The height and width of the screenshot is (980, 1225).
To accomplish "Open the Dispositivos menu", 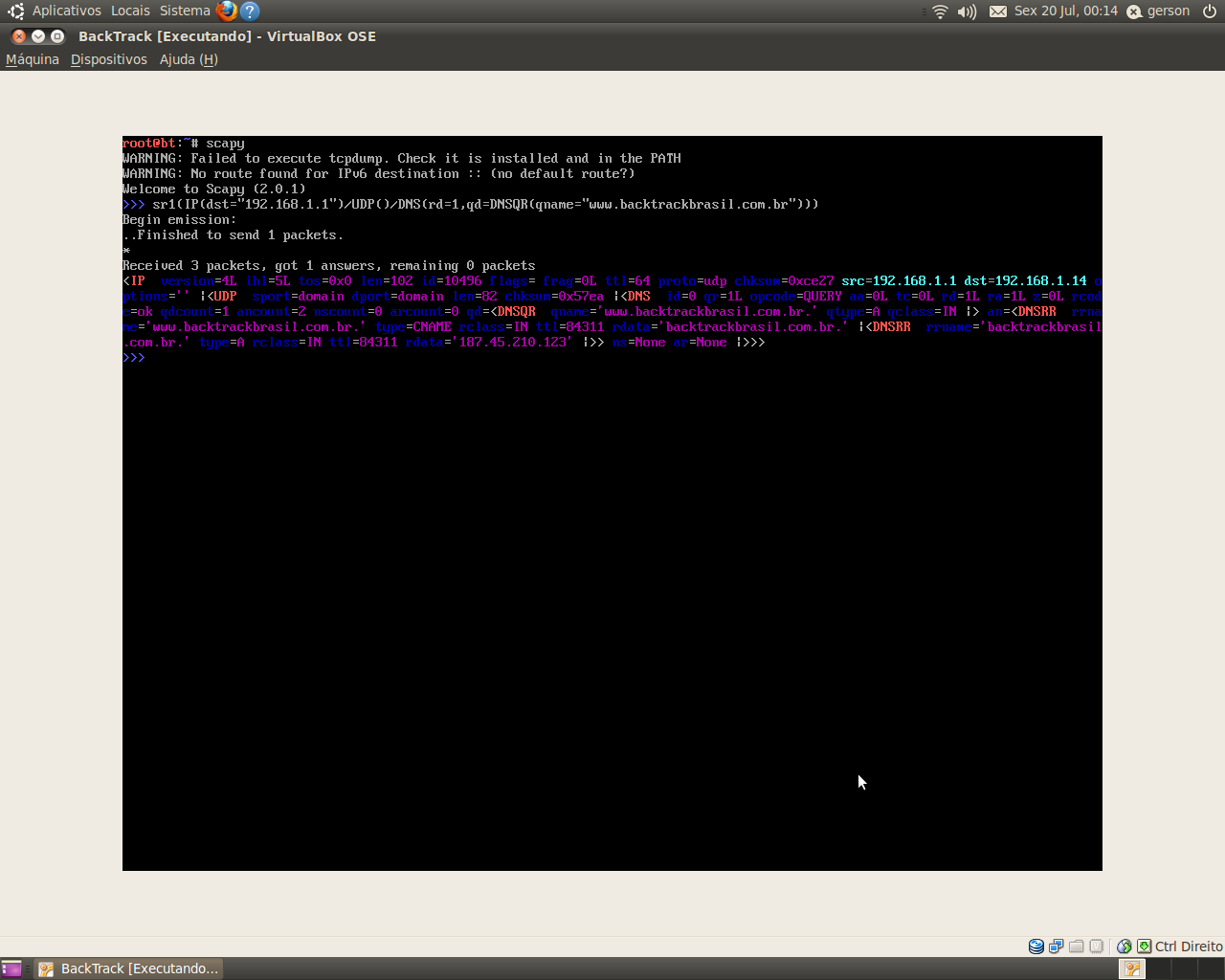I will [109, 59].
